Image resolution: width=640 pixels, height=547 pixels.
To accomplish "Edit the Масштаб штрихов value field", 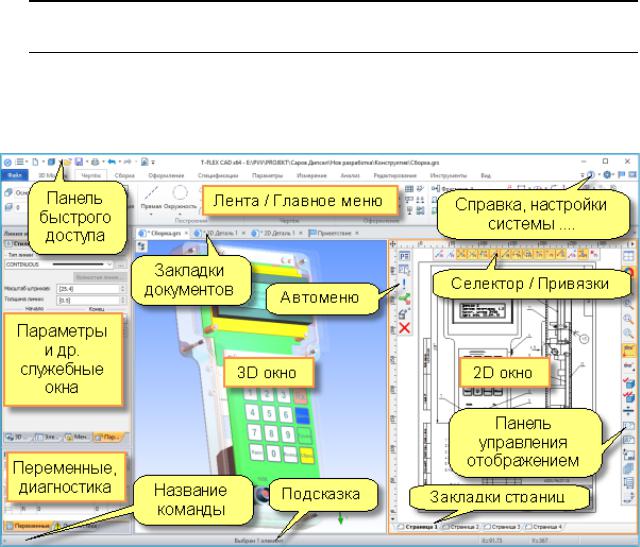I will (x=88, y=289).
